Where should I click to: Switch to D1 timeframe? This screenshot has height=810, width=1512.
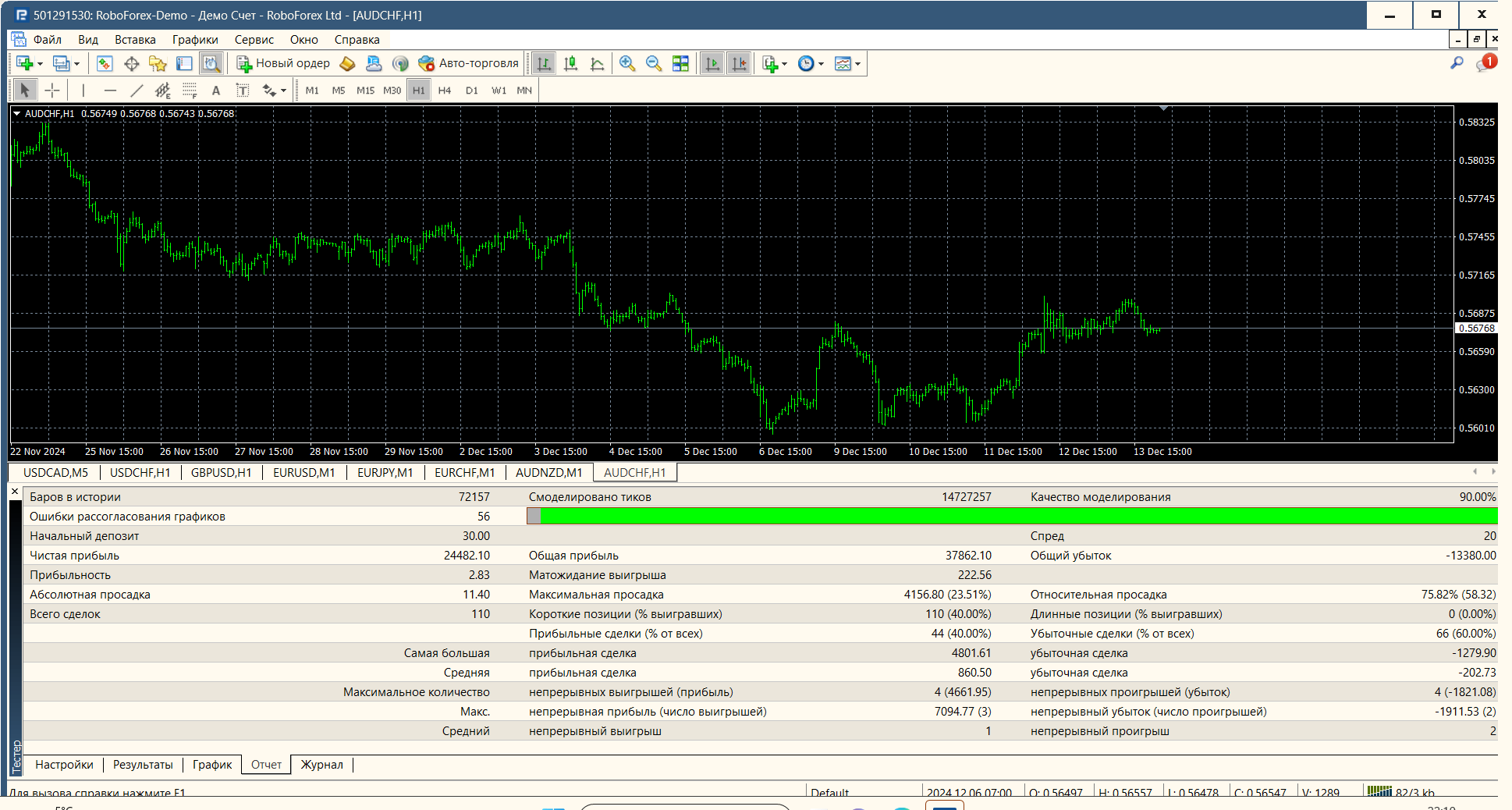(471, 91)
